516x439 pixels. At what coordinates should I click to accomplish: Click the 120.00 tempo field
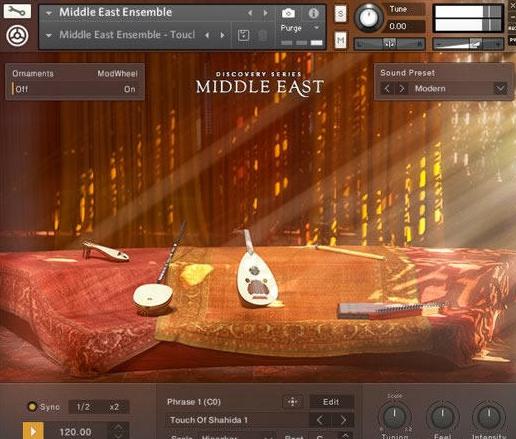[x=75, y=432]
